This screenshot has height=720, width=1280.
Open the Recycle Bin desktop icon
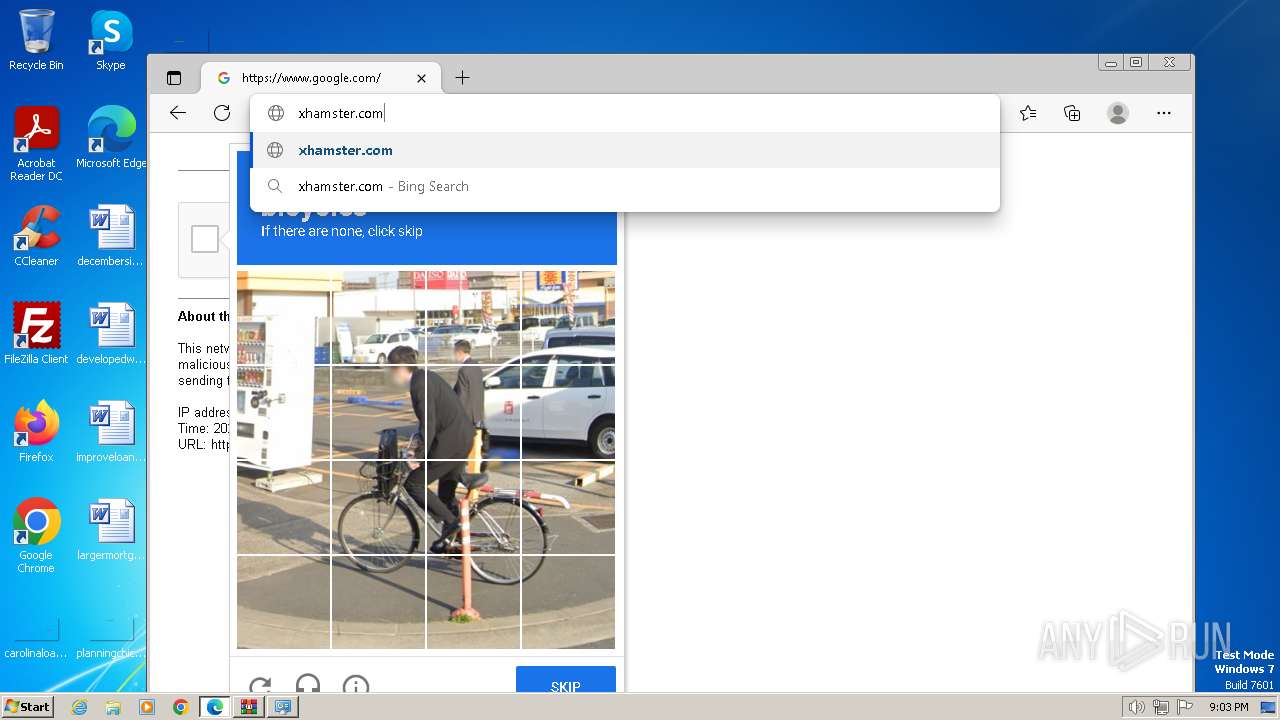(x=36, y=40)
